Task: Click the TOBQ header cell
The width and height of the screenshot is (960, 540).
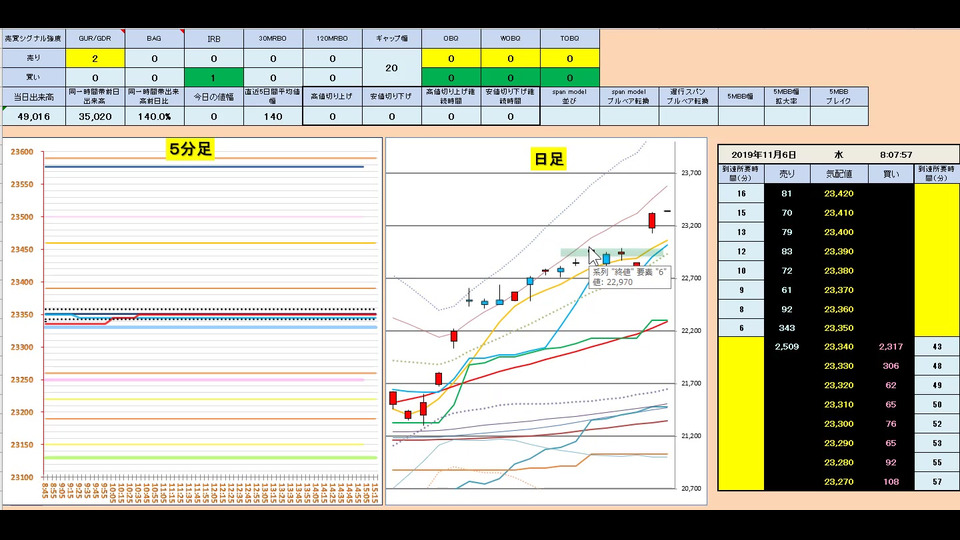Action: pyautogui.click(x=570, y=39)
